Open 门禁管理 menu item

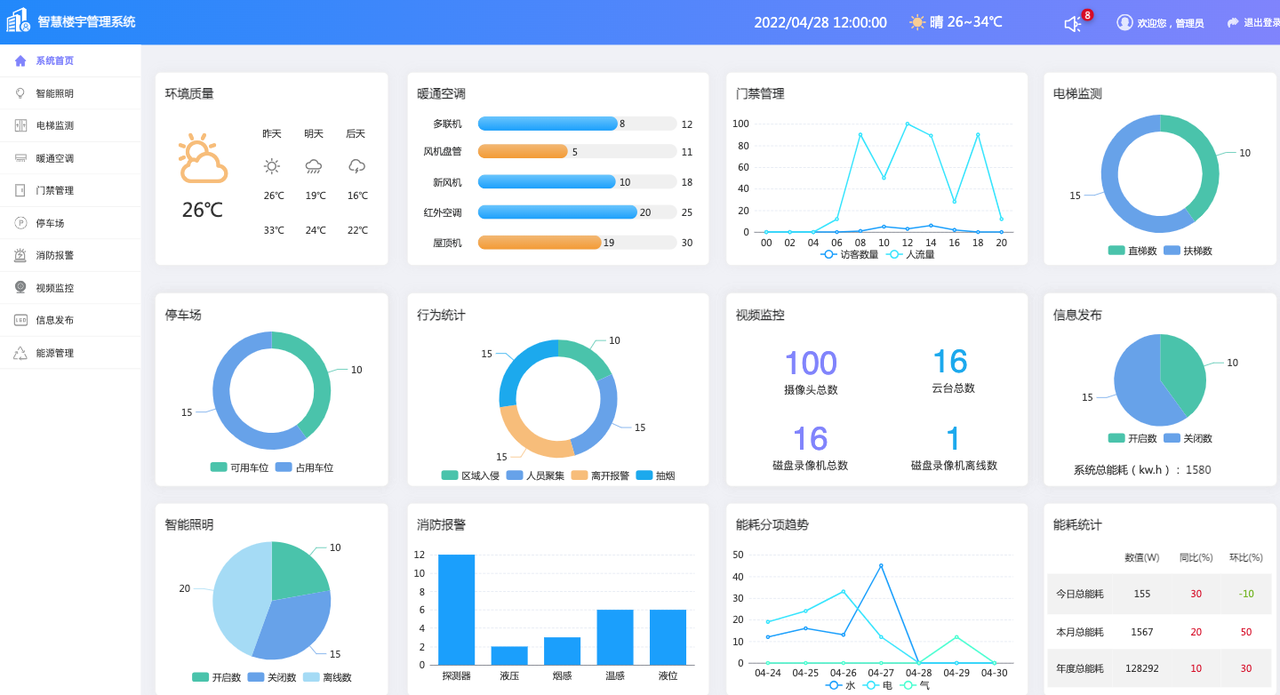pos(70,190)
